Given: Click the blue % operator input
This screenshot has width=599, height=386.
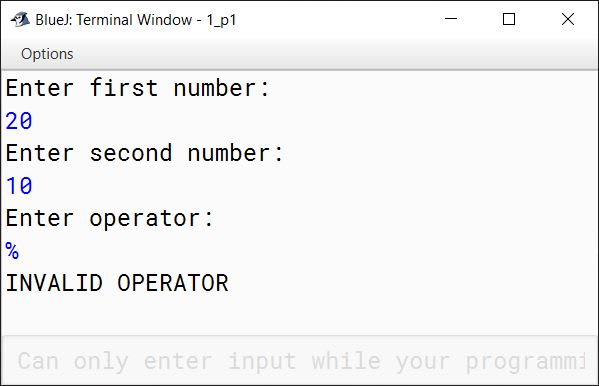Looking at the screenshot, I should 12,251.
